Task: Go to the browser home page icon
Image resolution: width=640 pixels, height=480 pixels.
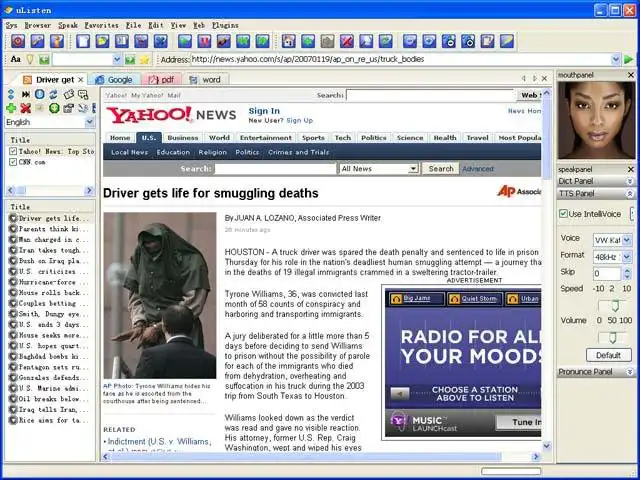Action: 289,41
